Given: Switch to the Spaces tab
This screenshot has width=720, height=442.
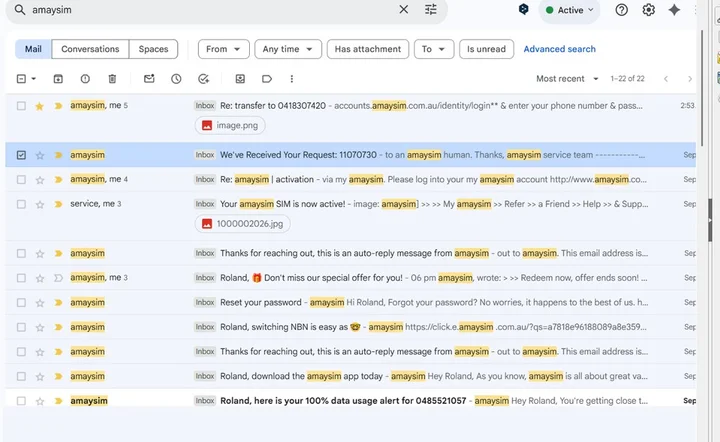Looking at the screenshot, I should click(x=154, y=49).
